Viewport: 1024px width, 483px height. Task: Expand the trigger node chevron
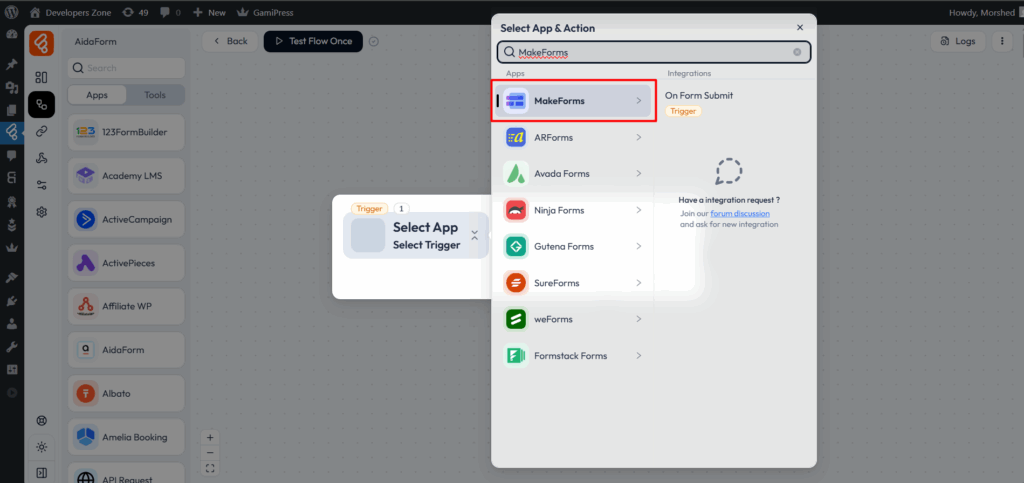pos(475,236)
